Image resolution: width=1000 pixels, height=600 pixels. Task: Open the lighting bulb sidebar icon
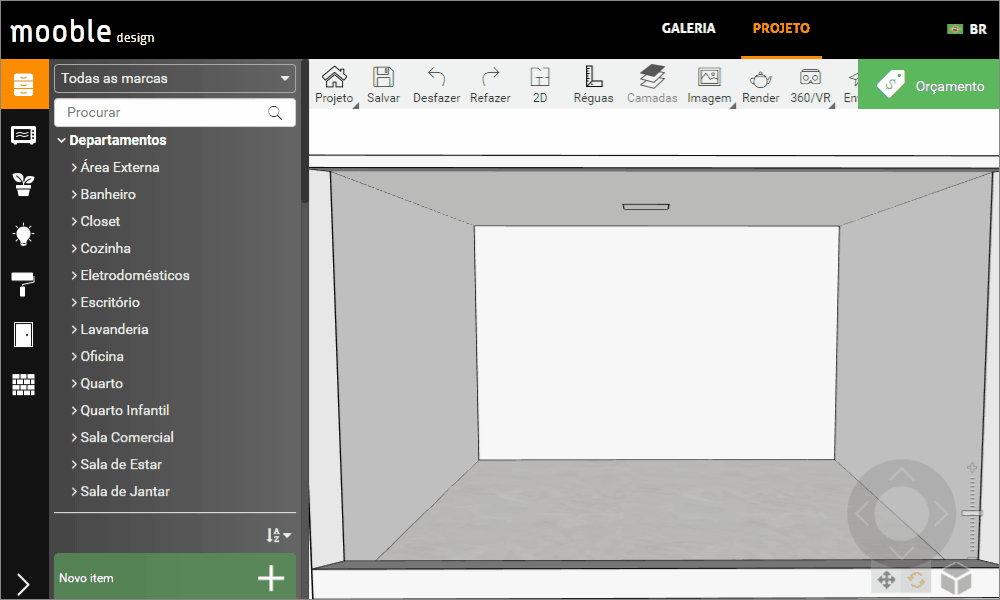pyautogui.click(x=24, y=234)
